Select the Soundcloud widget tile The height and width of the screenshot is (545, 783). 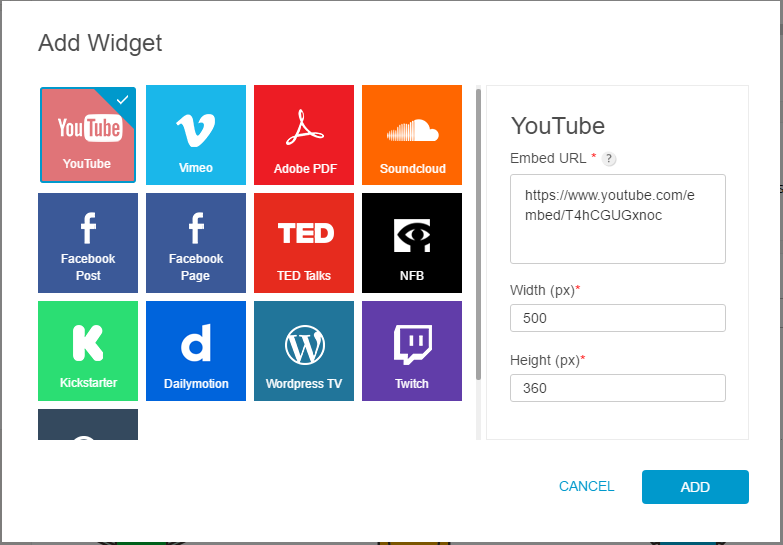(412, 135)
